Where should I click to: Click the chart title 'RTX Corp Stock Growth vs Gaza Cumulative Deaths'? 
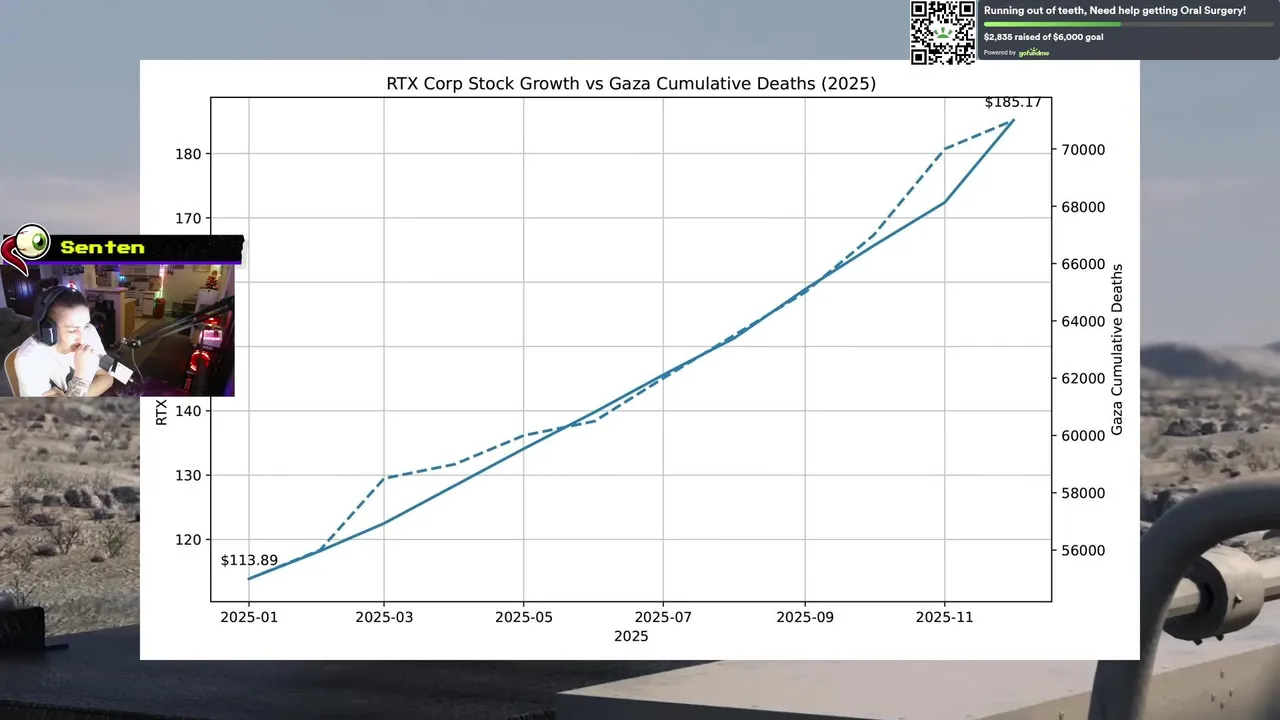coord(631,84)
